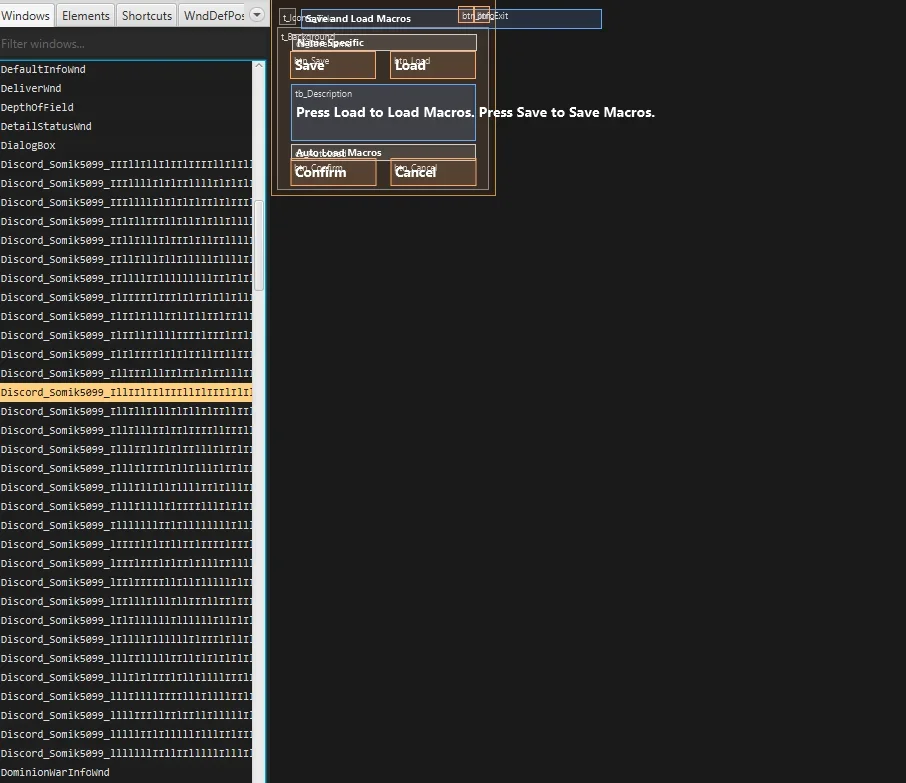The width and height of the screenshot is (906, 783).
Task: Switch to the Windows tab
Action: click(26, 16)
